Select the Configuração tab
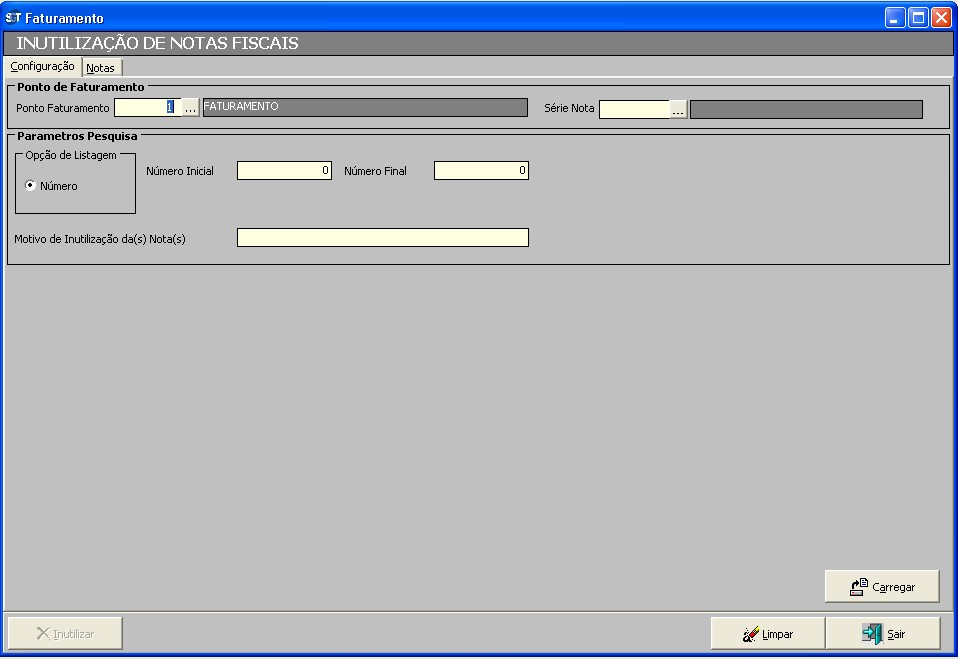The height and width of the screenshot is (659, 958). click(x=42, y=66)
